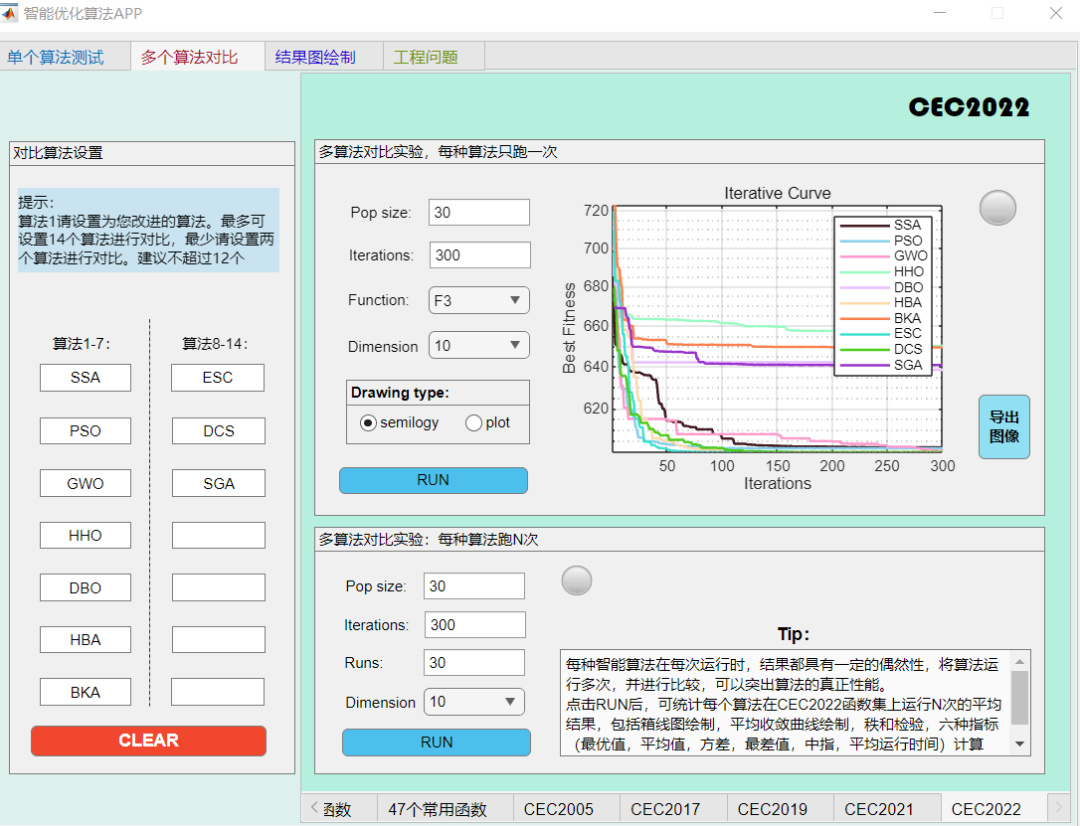
Task: Click Pop size field in N-runs panel
Action: point(474,586)
